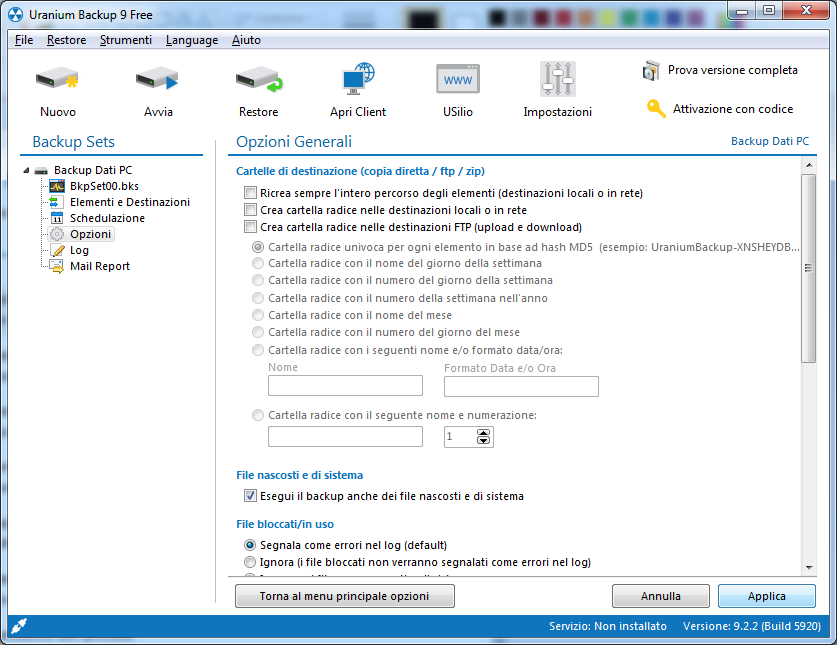Viewport: 837px width, 645px height.
Task: Select root folder with numero del giorno della settimana
Action: 258,280
